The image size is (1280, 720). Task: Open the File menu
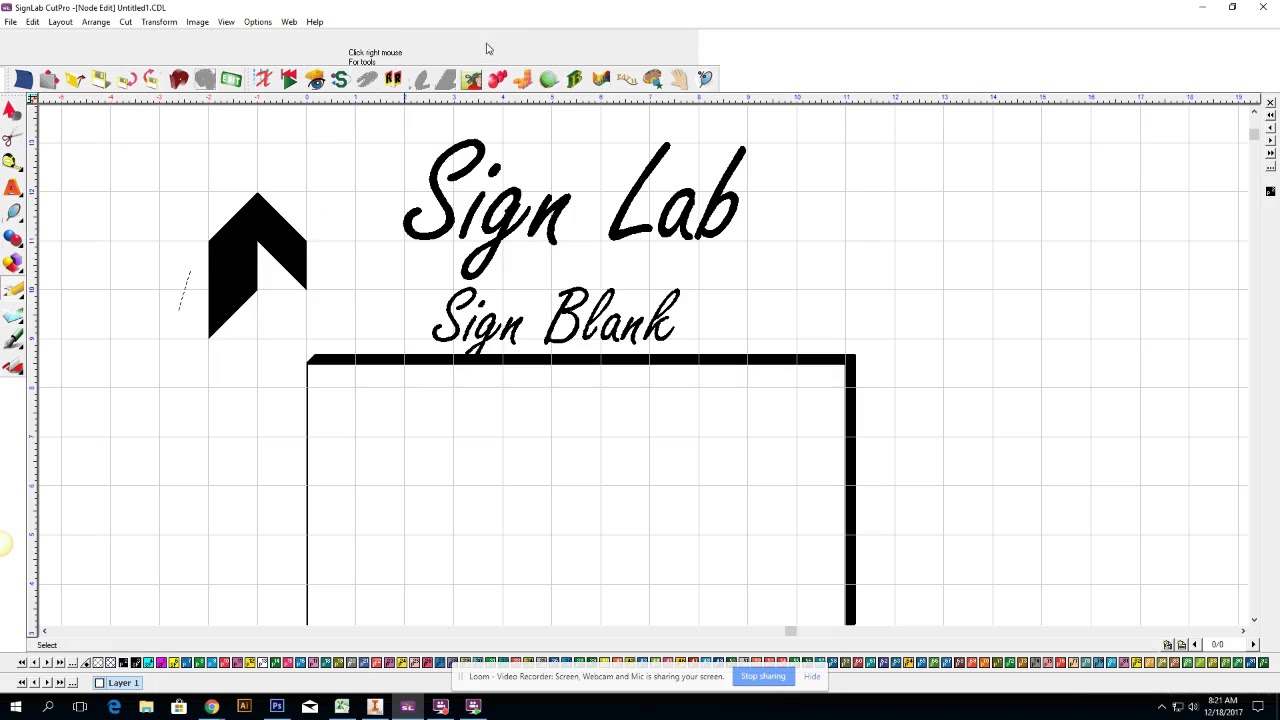(10, 22)
